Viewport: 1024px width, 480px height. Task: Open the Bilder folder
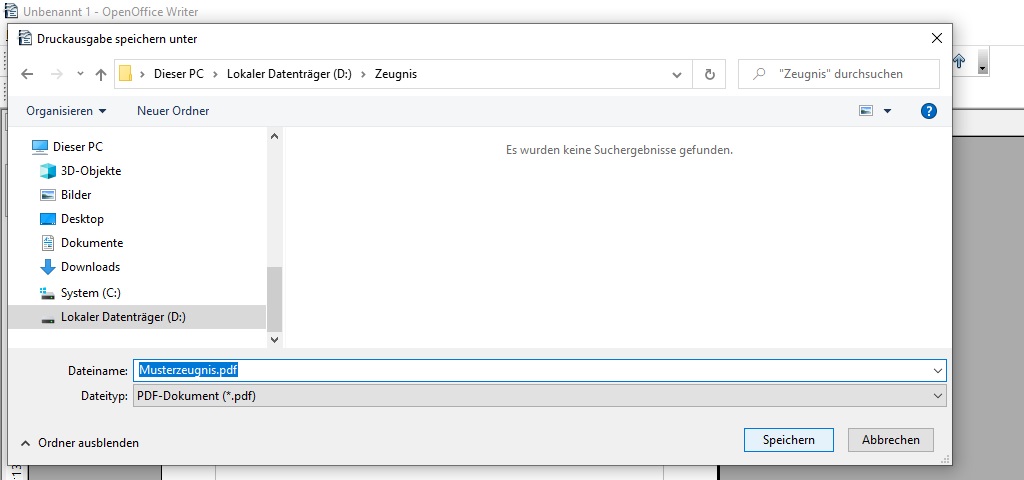coord(76,195)
